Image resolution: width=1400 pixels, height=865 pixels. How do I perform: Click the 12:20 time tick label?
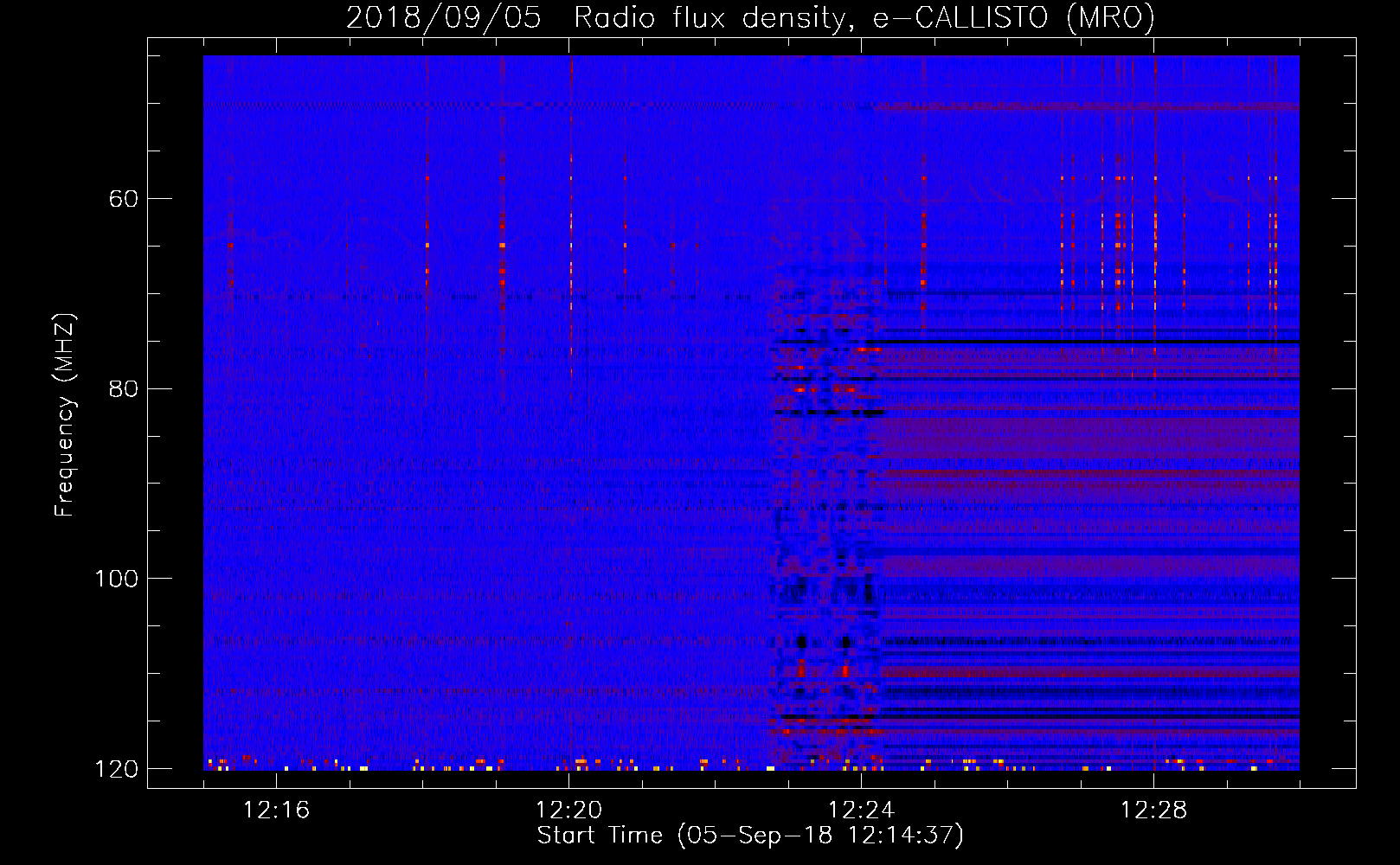[568, 811]
